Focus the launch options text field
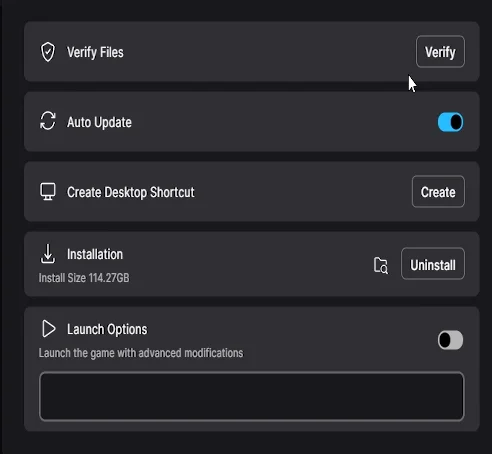 point(252,396)
